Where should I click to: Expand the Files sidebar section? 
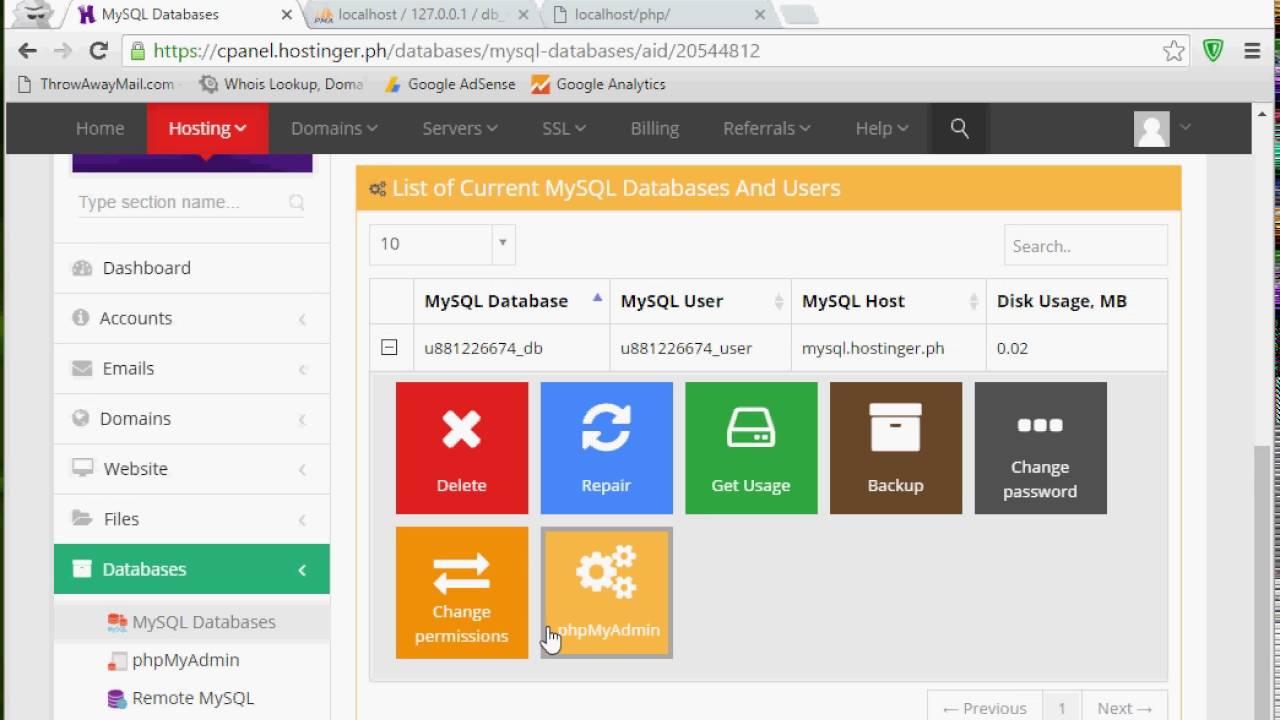click(192, 518)
